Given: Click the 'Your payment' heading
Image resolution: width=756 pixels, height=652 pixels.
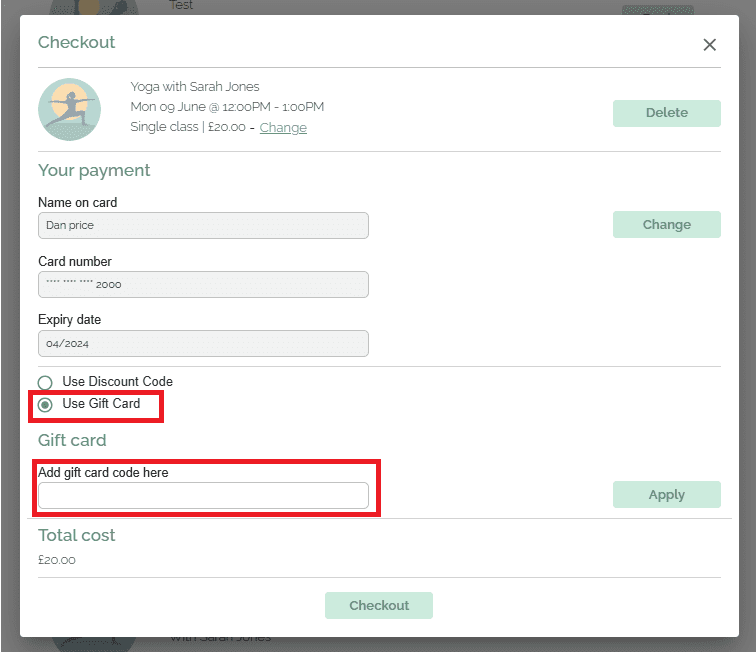Looking at the screenshot, I should pos(94,171).
